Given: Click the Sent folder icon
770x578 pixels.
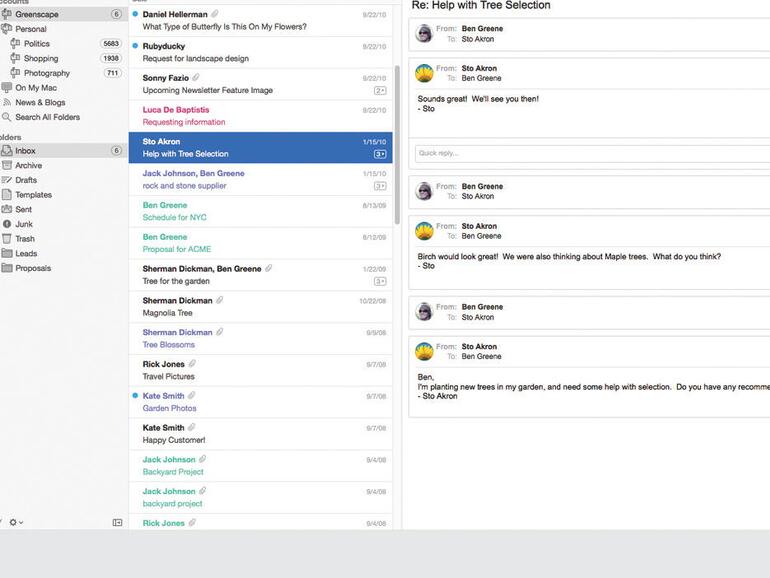Looking at the screenshot, I should click(7, 209).
